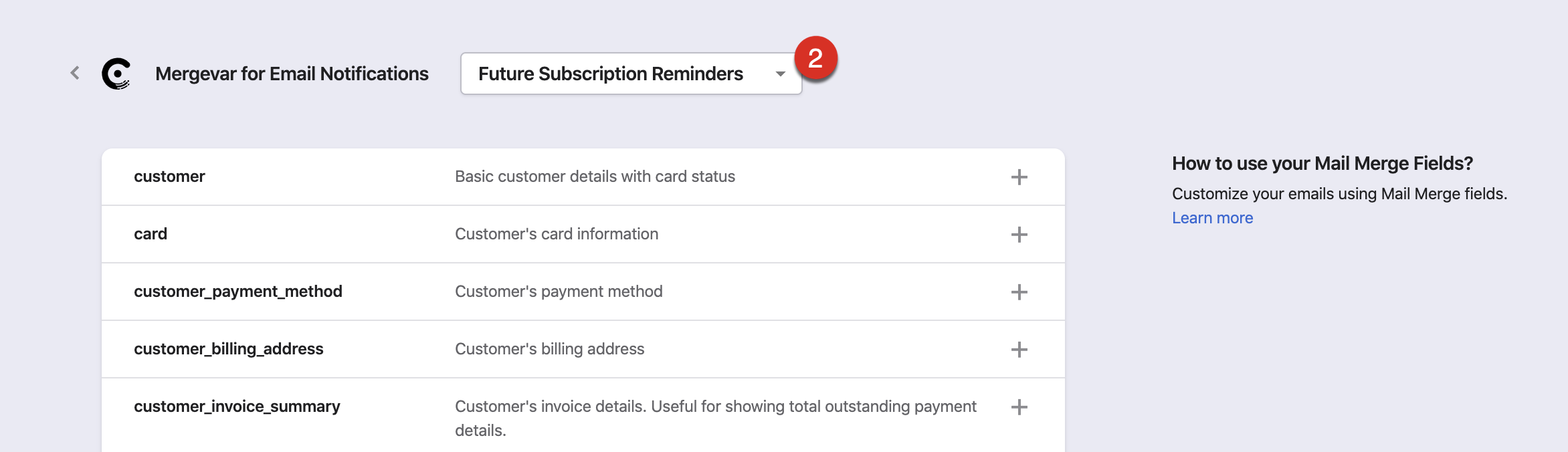Expand the customer merge field row
The height and width of the screenshot is (452, 1568).
click(x=169, y=177)
